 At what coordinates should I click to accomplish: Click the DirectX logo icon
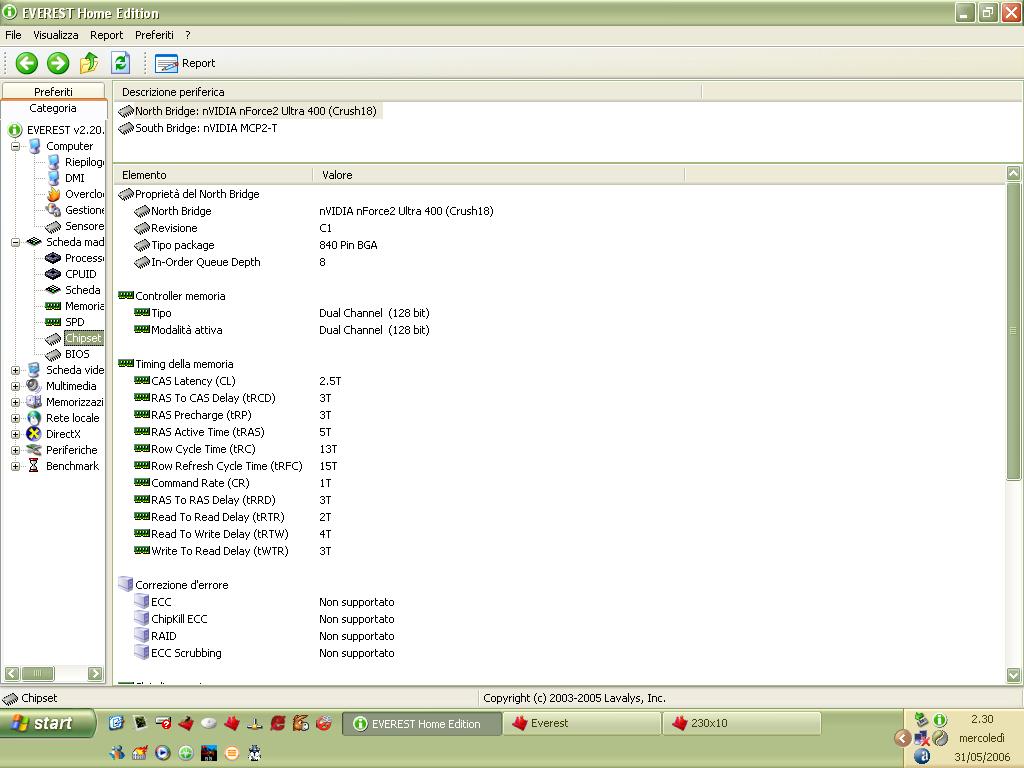34,434
